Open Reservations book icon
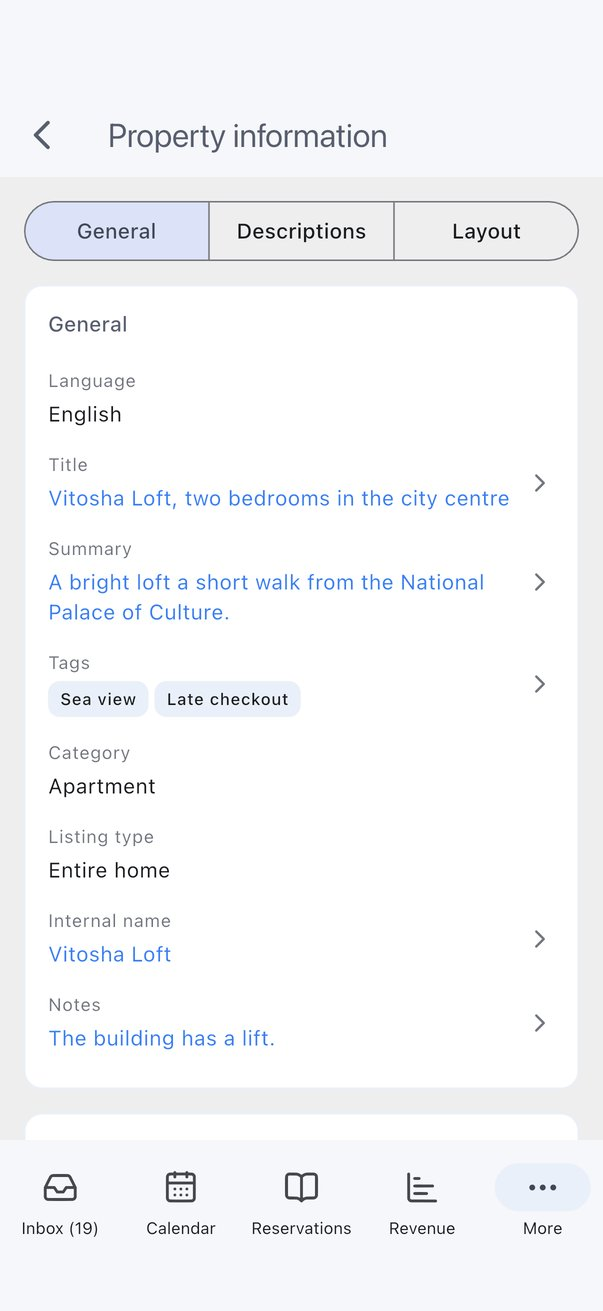The width and height of the screenshot is (603, 1311). point(301,1187)
